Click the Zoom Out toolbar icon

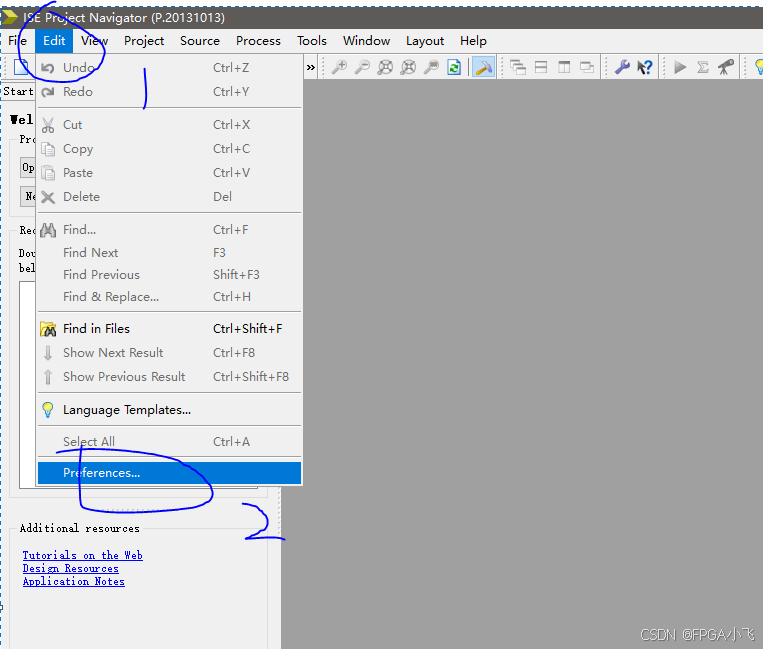(362, 67)
